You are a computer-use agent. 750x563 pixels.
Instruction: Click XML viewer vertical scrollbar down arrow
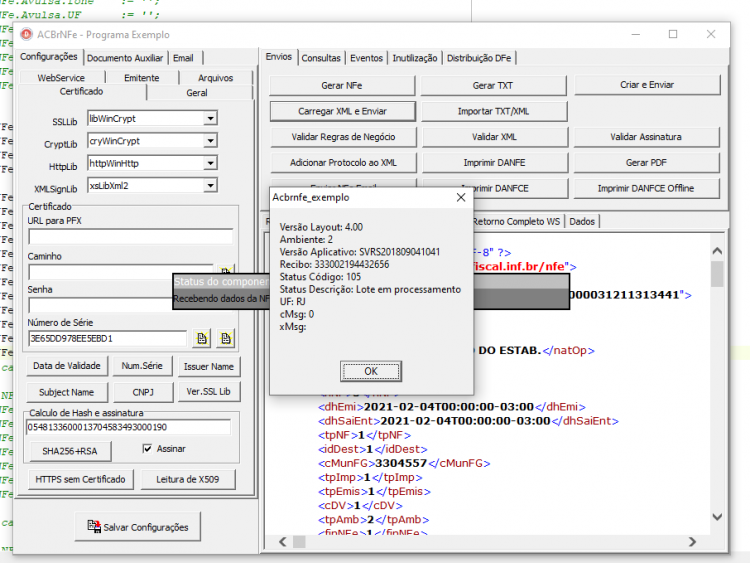[x=717, y=517]
